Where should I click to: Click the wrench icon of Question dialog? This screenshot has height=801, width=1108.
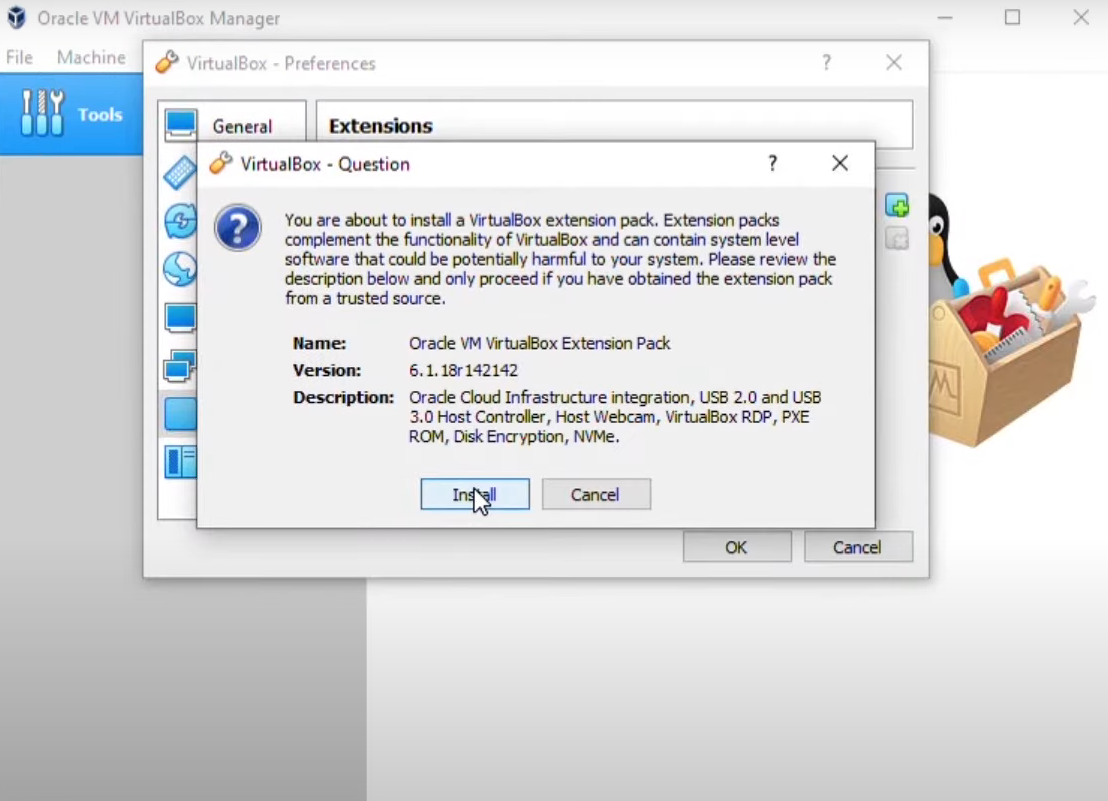(220, 163)
